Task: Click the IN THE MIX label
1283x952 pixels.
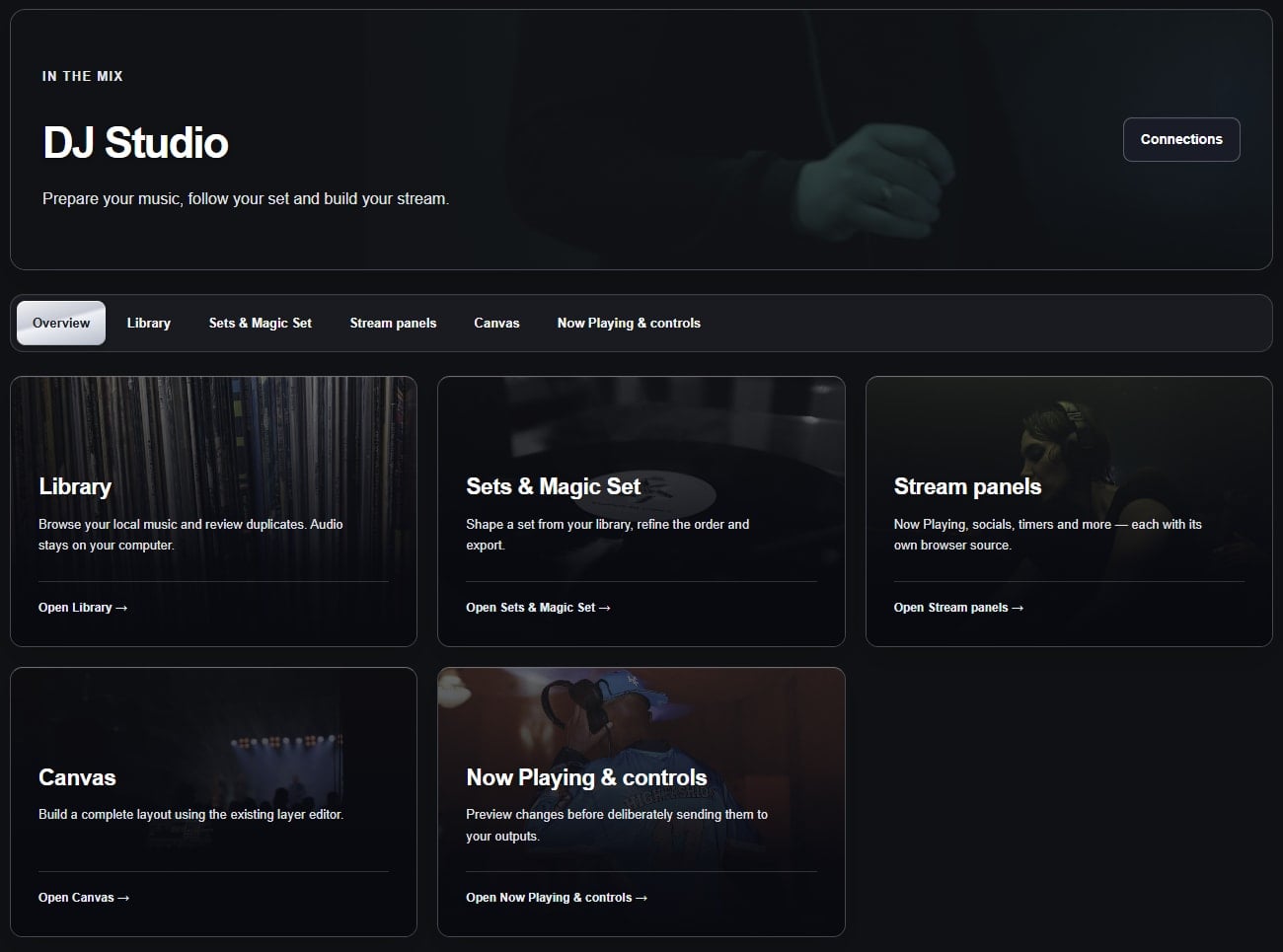Action: 83,76
